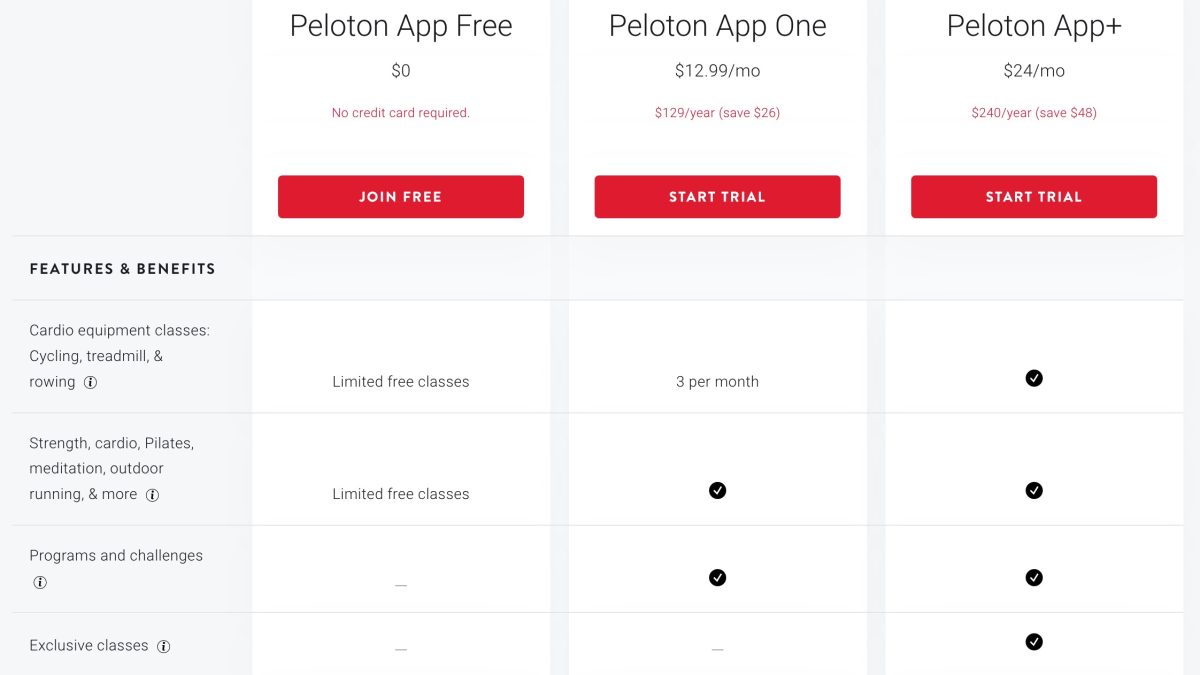Open info icon next to Strength, cardio, Pilates row
The width and height of the screenshot is (1200, 675).
coord(152,494)
